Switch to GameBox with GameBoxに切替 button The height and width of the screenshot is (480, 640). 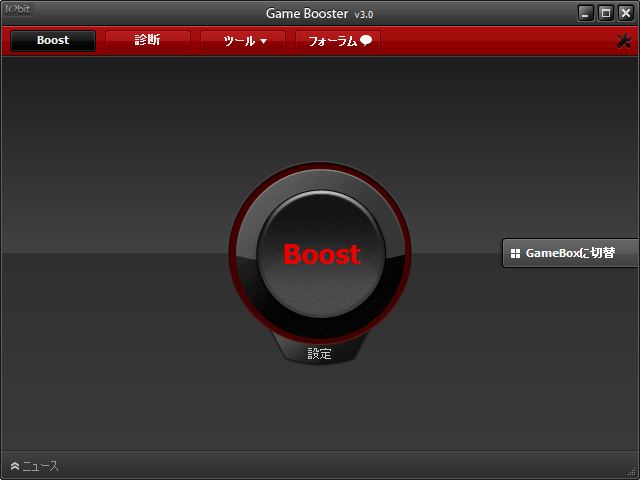[x=570, y=253]
